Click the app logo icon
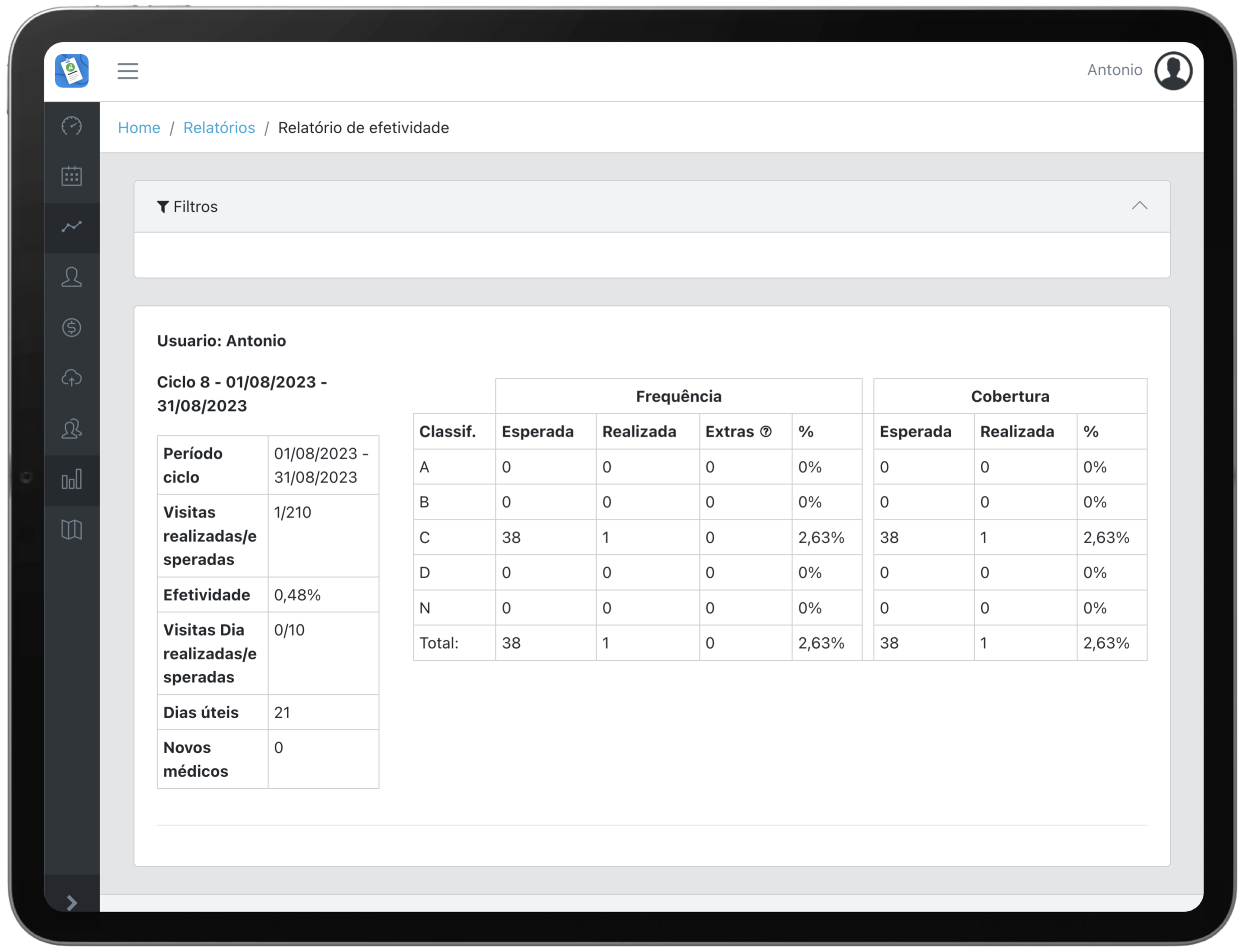 pyautogui.click(x=72, y=71)
